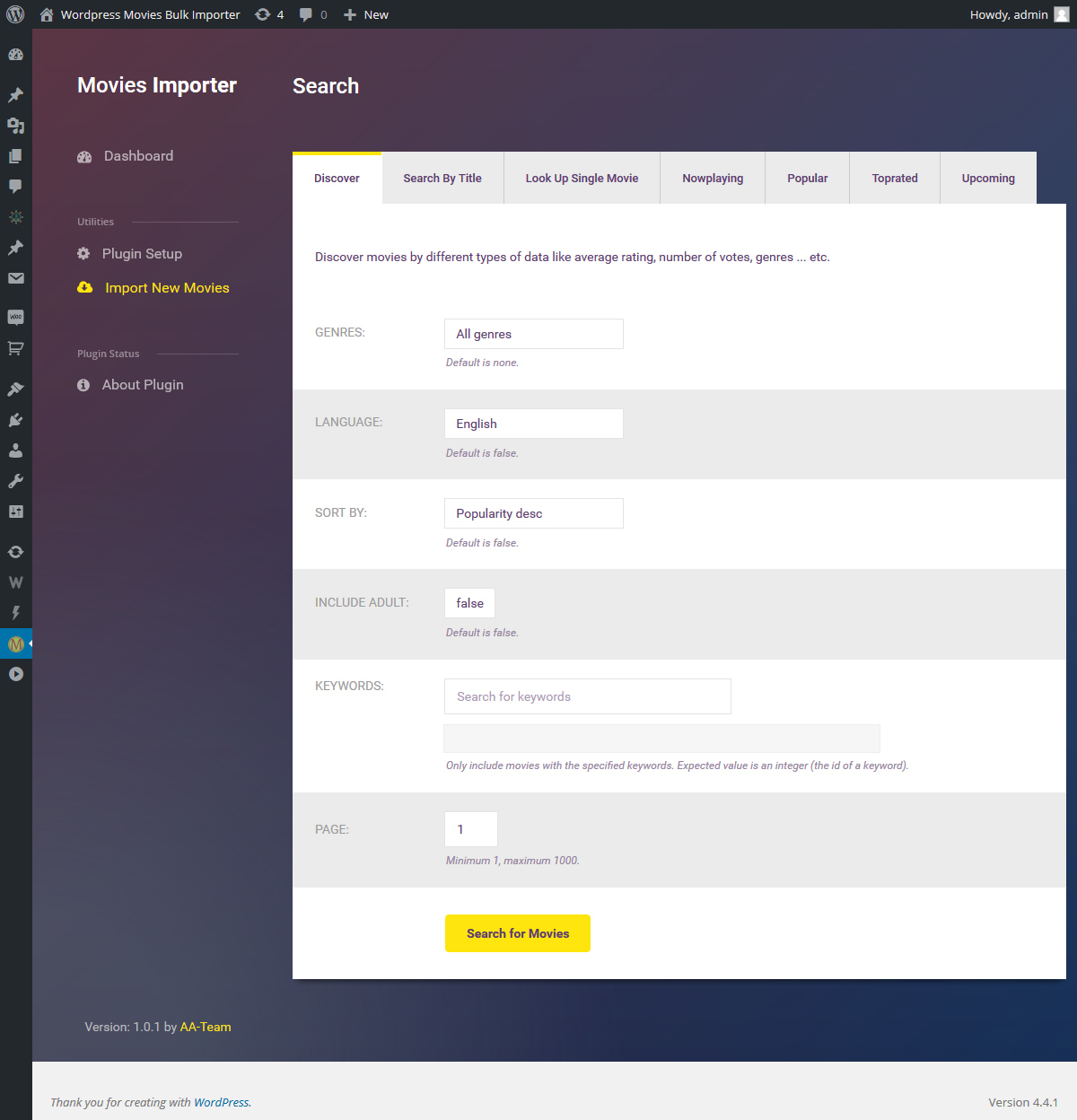Viewport: 1077px width, 1120px height.
Task: Open the second pushpin sidebar icon
Action: pyautogui.click(x=15, y=248)
